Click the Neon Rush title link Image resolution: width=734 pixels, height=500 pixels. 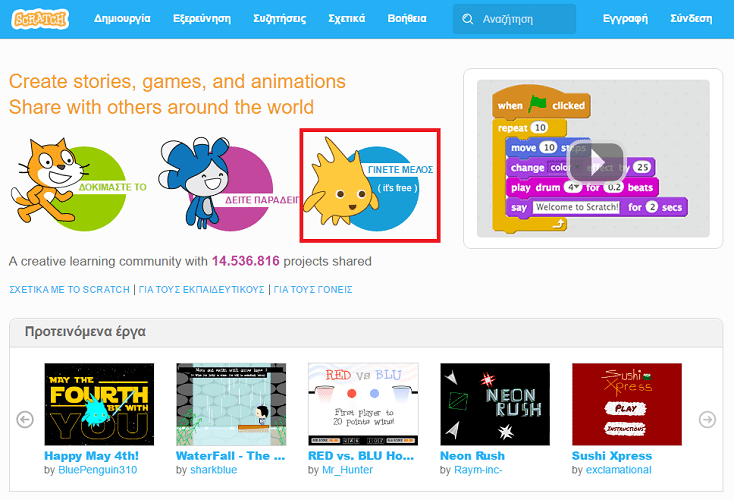click(472, 456)
